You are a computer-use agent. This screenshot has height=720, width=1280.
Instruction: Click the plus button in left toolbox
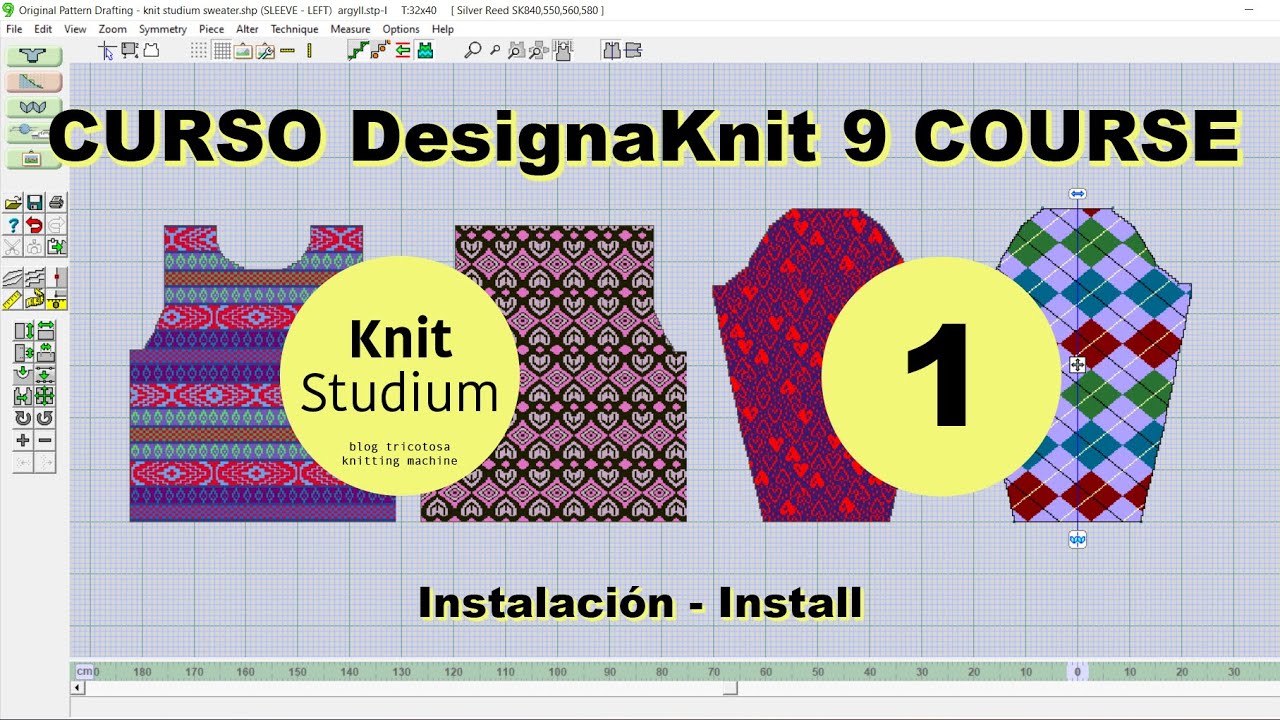point(23,440)
